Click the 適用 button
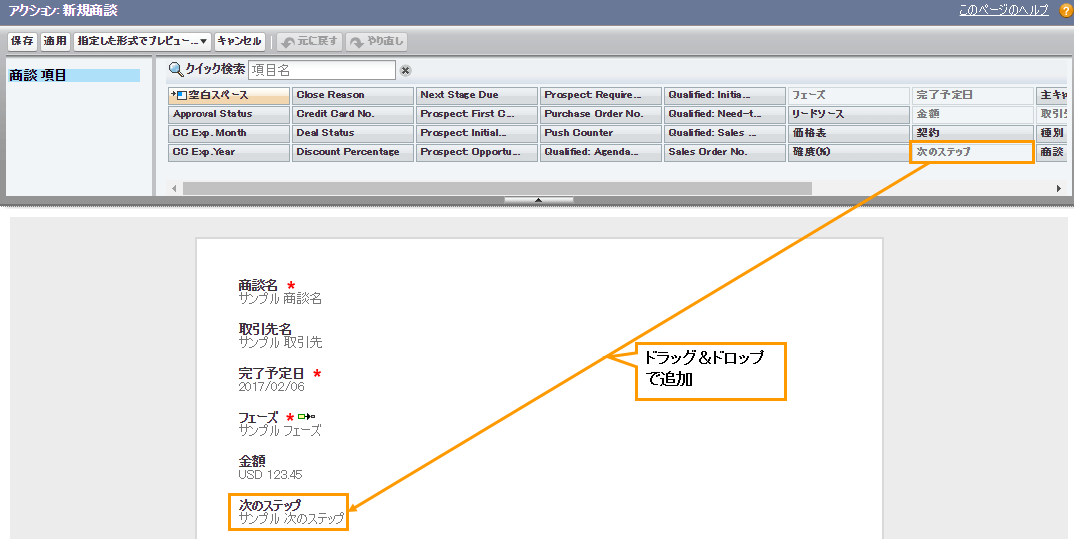 [55, 41]
